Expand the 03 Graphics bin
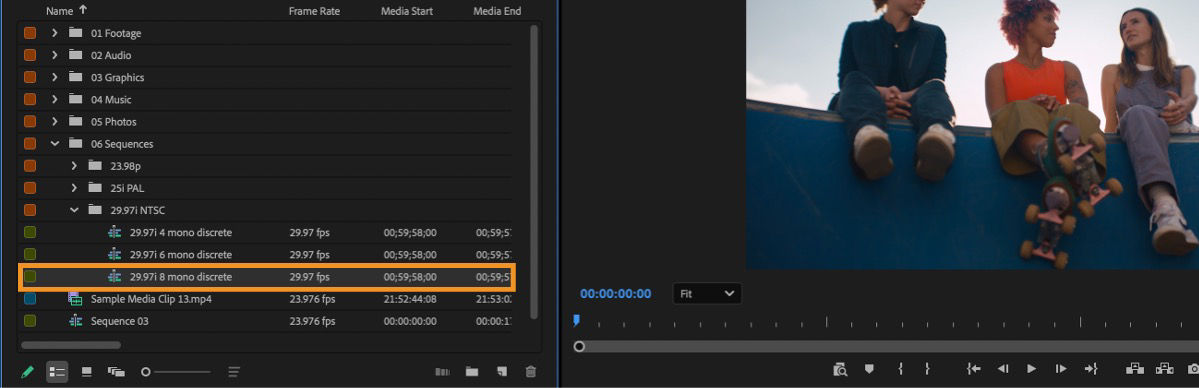1199x388 pixels. pos(54,77)
